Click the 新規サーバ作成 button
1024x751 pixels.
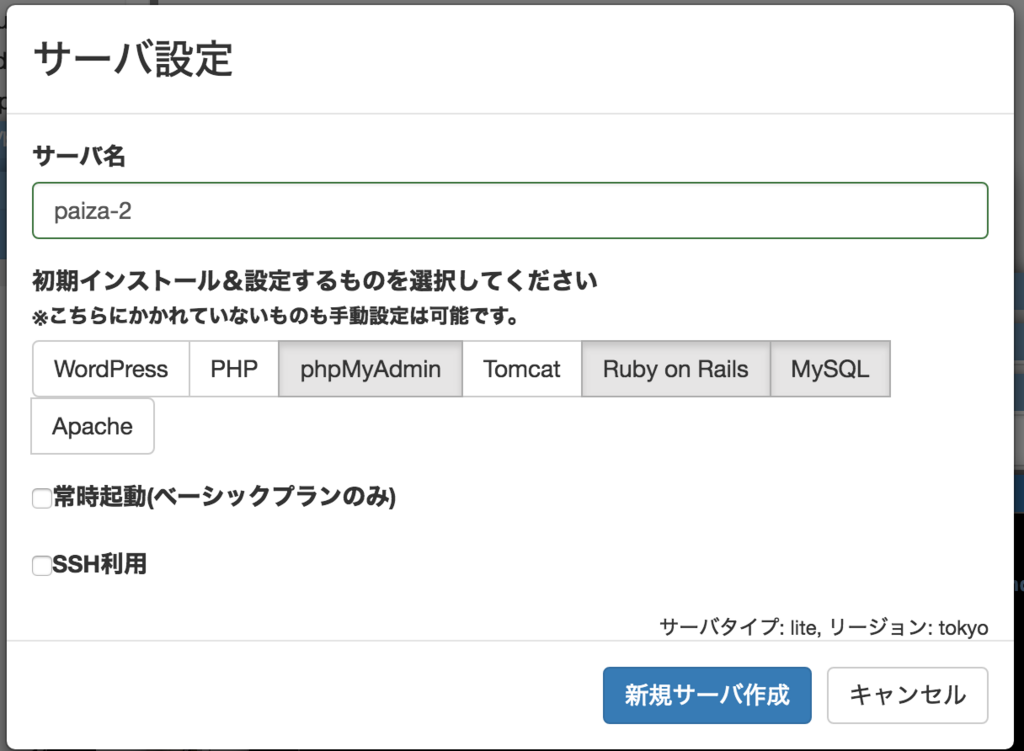707,695
